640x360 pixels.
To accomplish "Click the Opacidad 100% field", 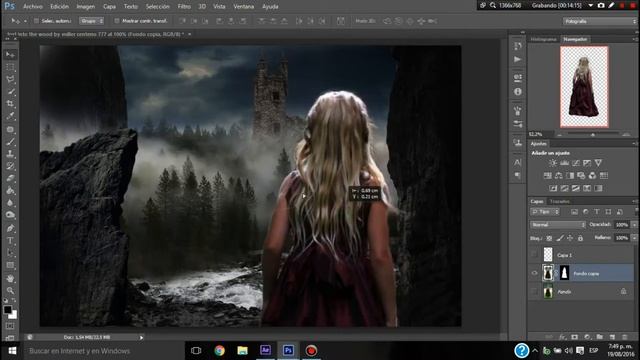I will (622, 225).
